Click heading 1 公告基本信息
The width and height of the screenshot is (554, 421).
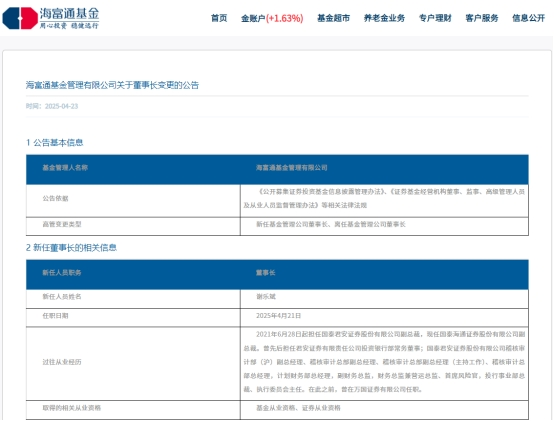click(x=54, y=143)
